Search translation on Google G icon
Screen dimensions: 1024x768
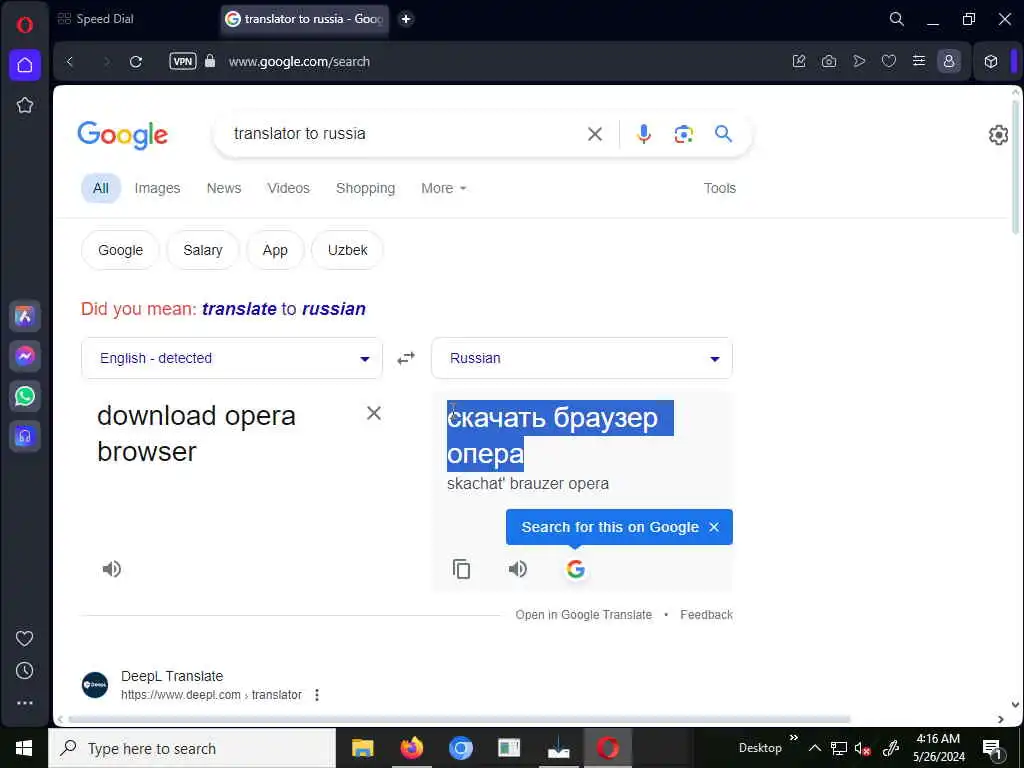[575, 569]
